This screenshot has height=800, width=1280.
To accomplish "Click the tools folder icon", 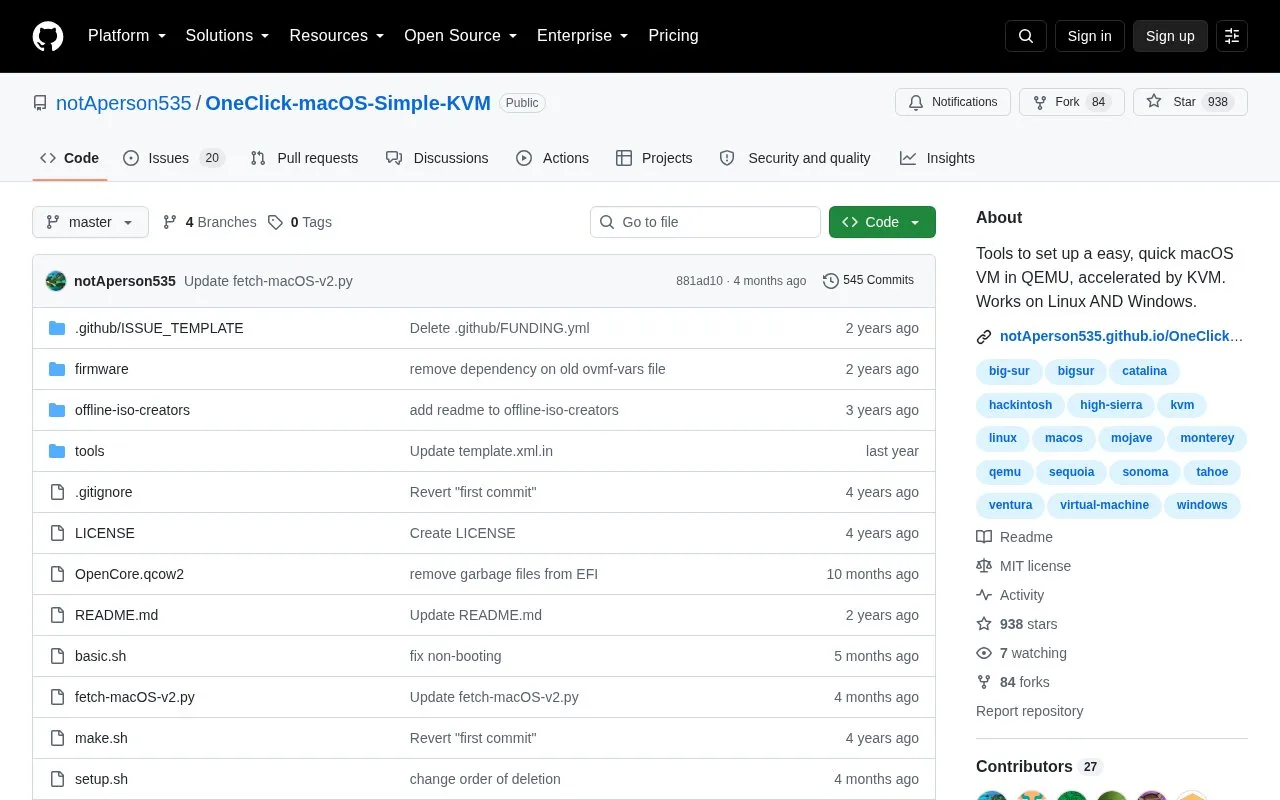I will [x=57, y=451].
